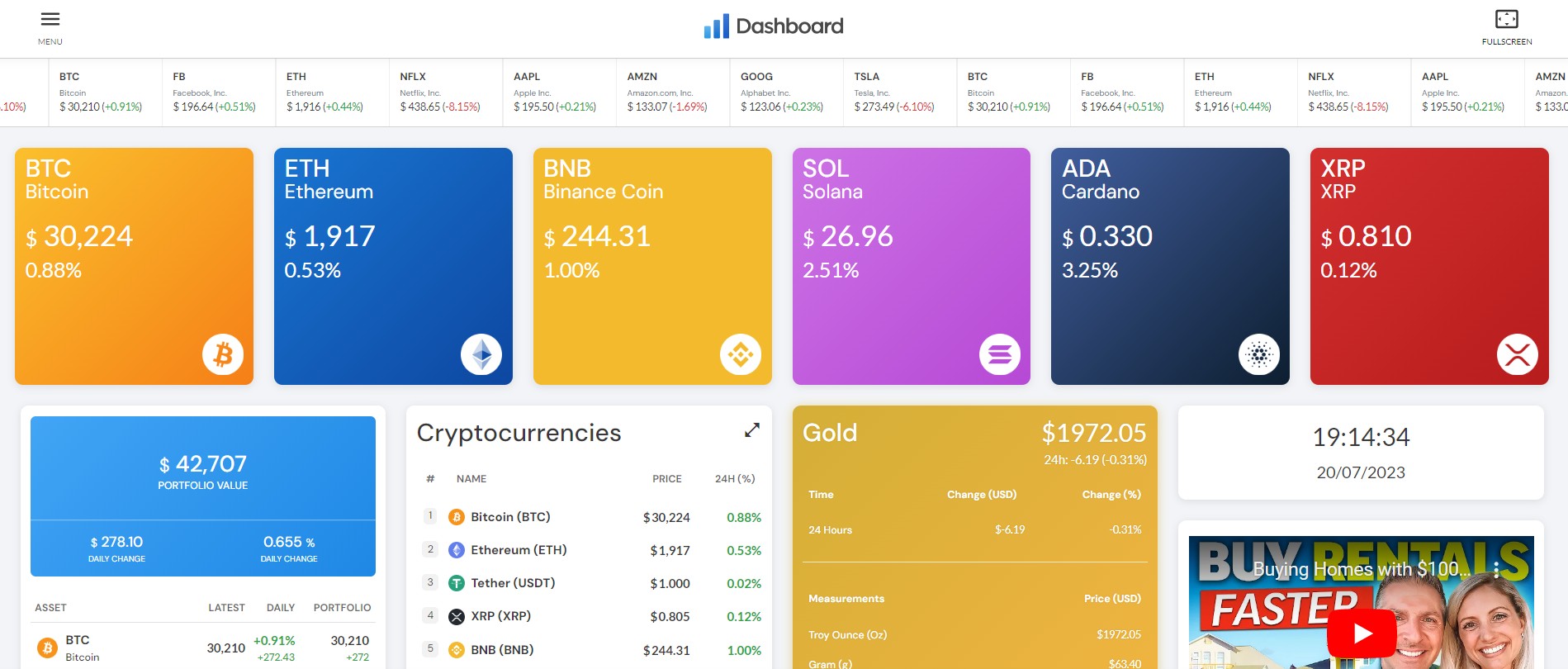Open video options three-dot menu

[x=1496, y=570]
